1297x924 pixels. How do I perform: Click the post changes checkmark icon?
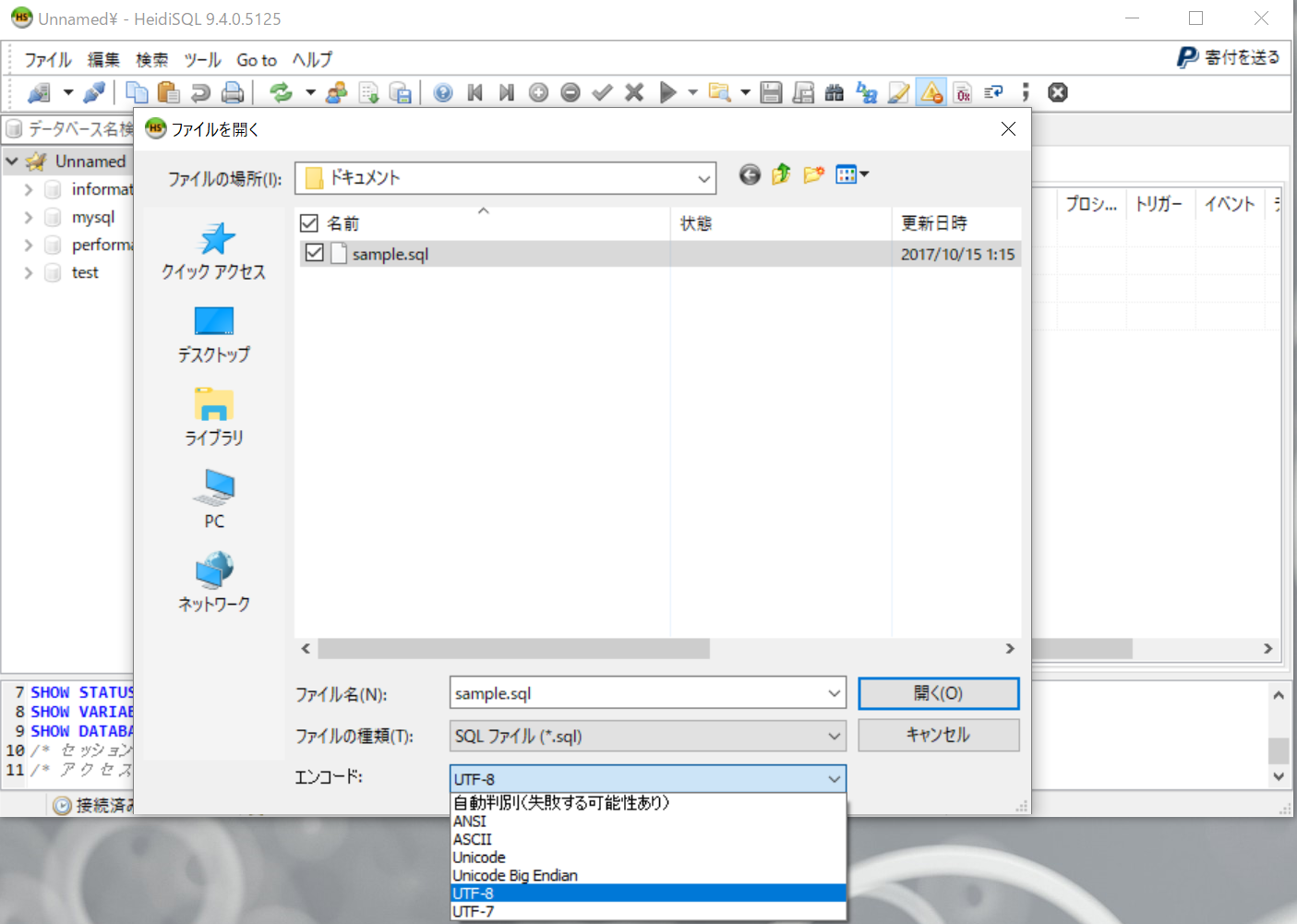tap(602, 92)
